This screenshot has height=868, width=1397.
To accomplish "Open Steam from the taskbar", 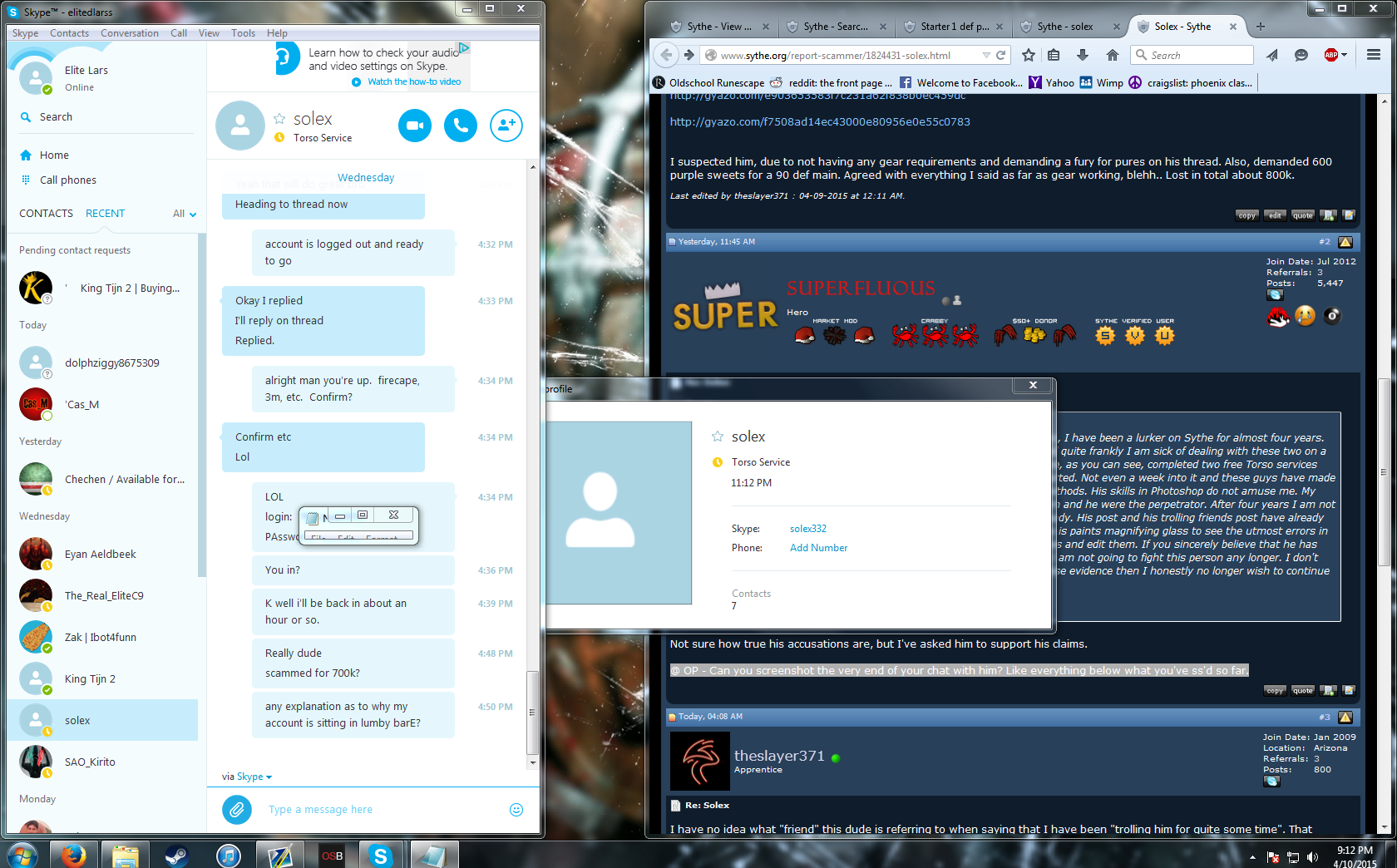I will 176,855.
